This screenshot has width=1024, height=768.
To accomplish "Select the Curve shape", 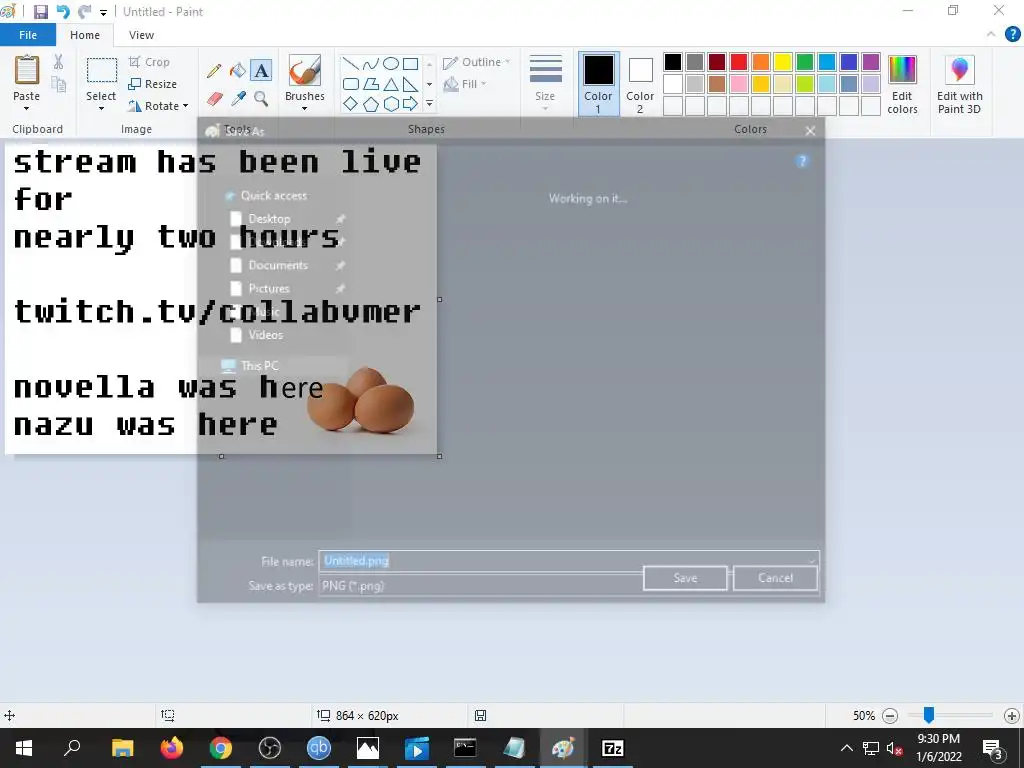I will [x=370, y=64].
